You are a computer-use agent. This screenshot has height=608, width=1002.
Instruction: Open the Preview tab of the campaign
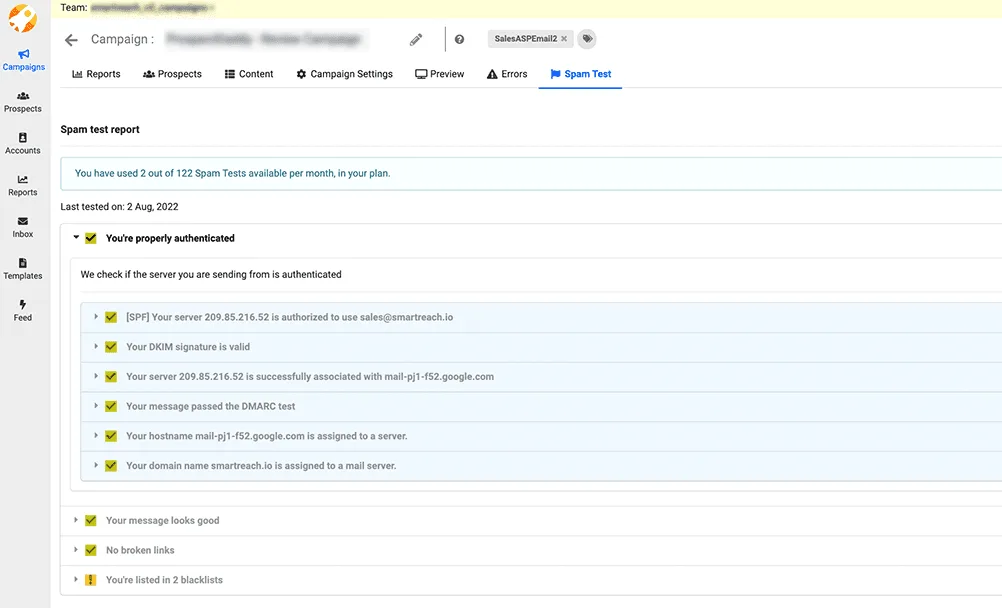[x=439, y=73]
